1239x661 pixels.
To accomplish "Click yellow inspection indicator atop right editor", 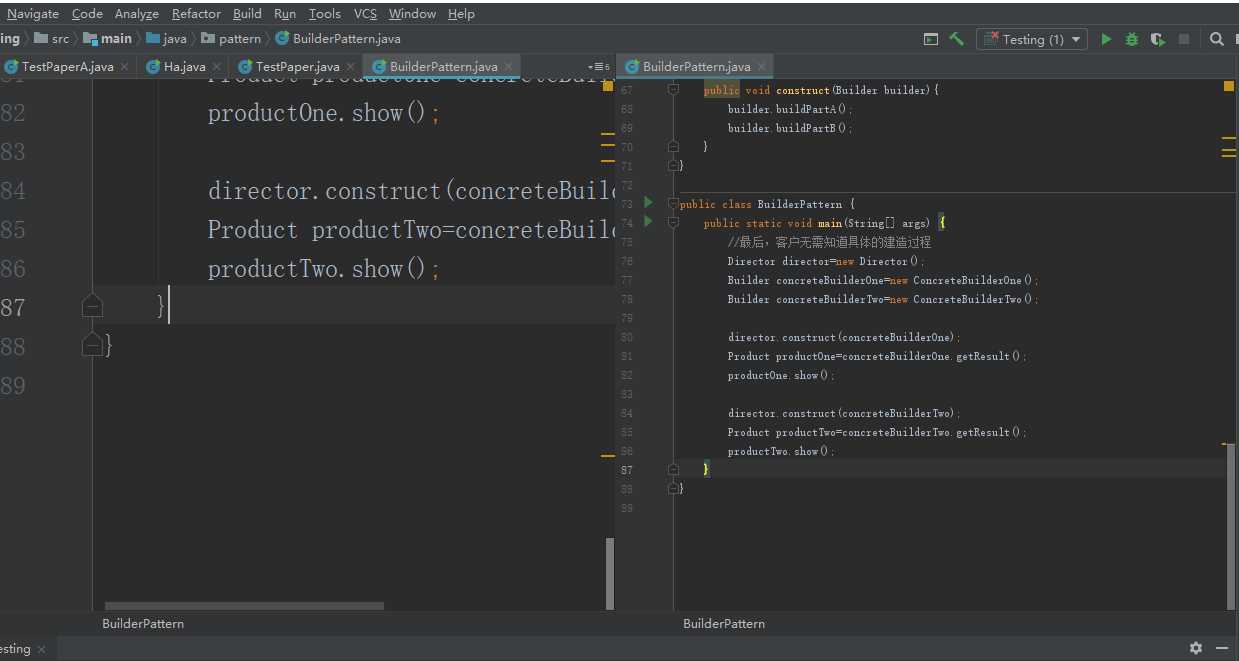I will tap(1229, 87).
